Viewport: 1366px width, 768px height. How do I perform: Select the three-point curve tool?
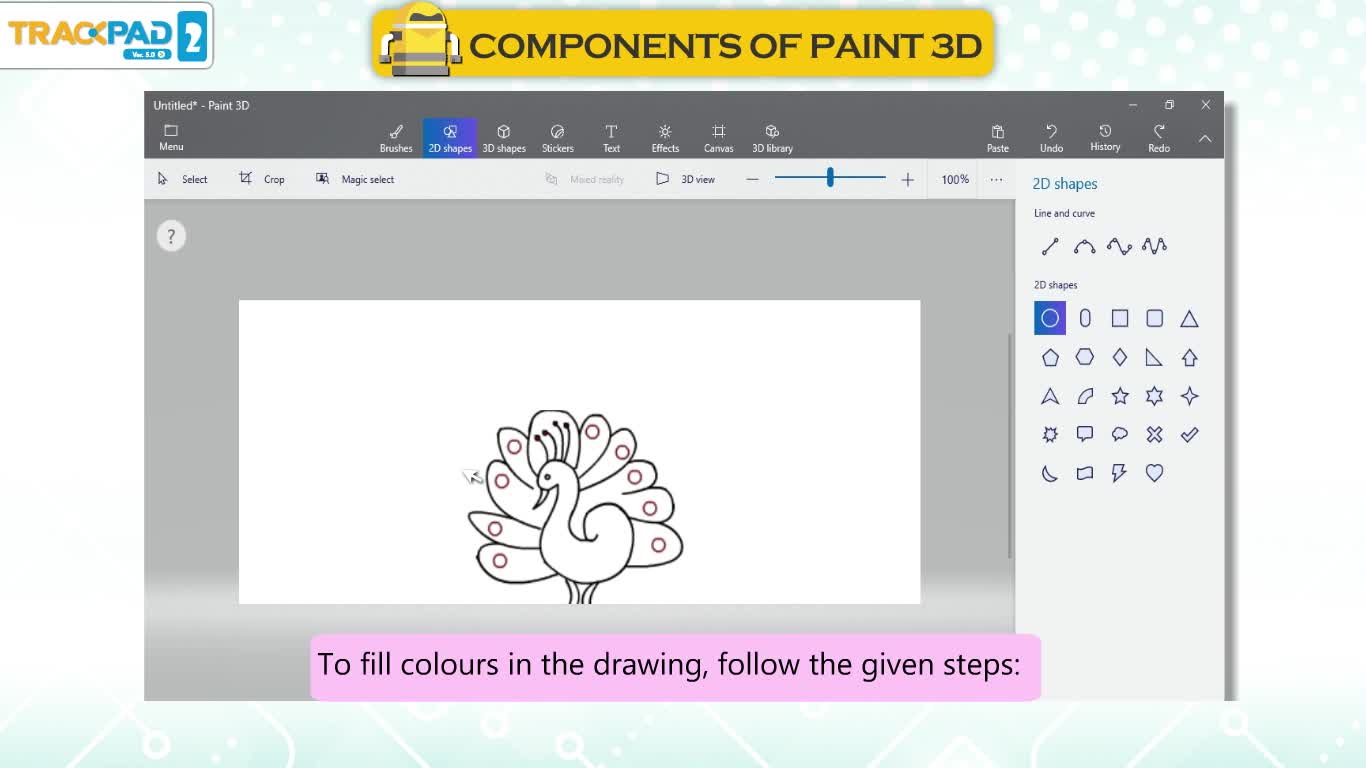(x=1119, y=246)
